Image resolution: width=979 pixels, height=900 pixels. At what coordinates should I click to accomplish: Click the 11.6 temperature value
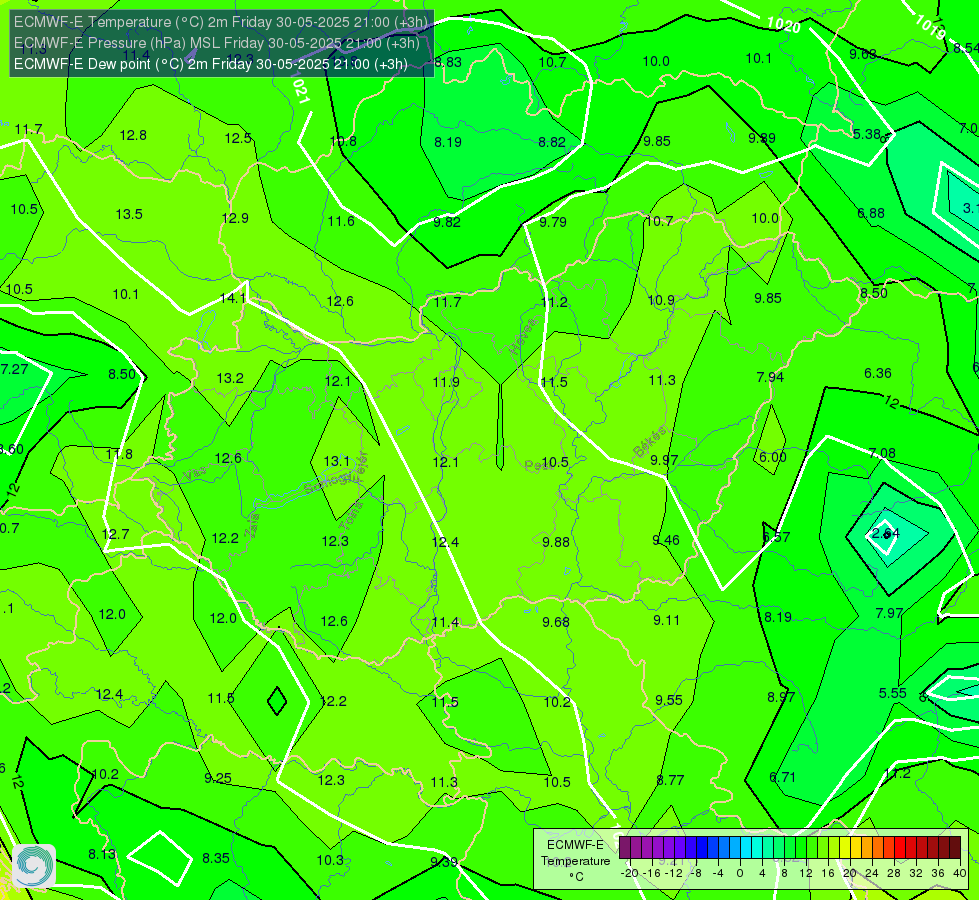(x=341, y=221)
